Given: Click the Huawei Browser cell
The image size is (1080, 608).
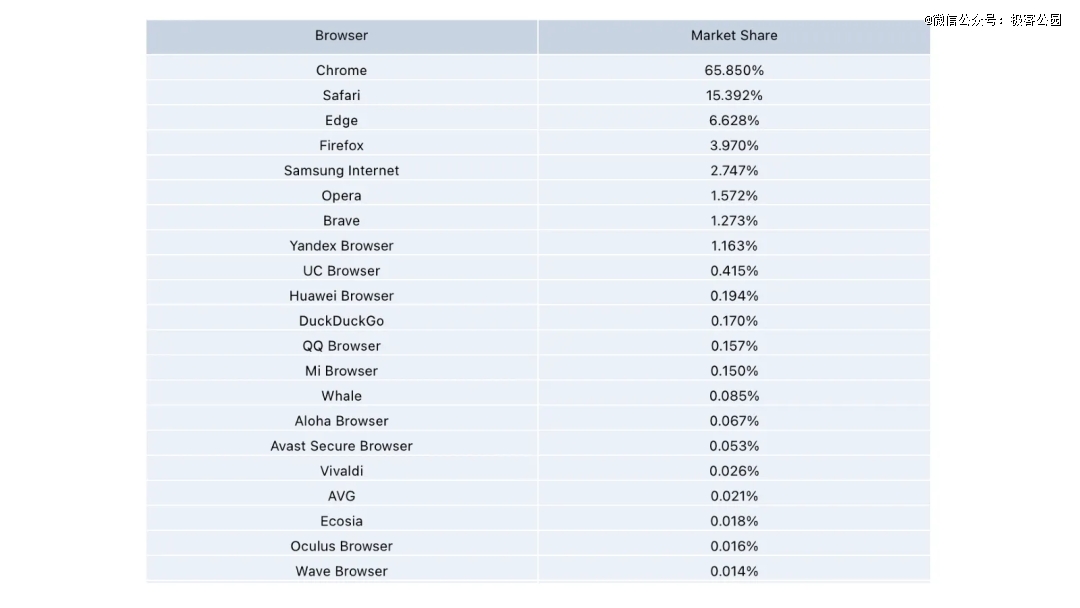Looking at the screenshot, I should 341,295.
